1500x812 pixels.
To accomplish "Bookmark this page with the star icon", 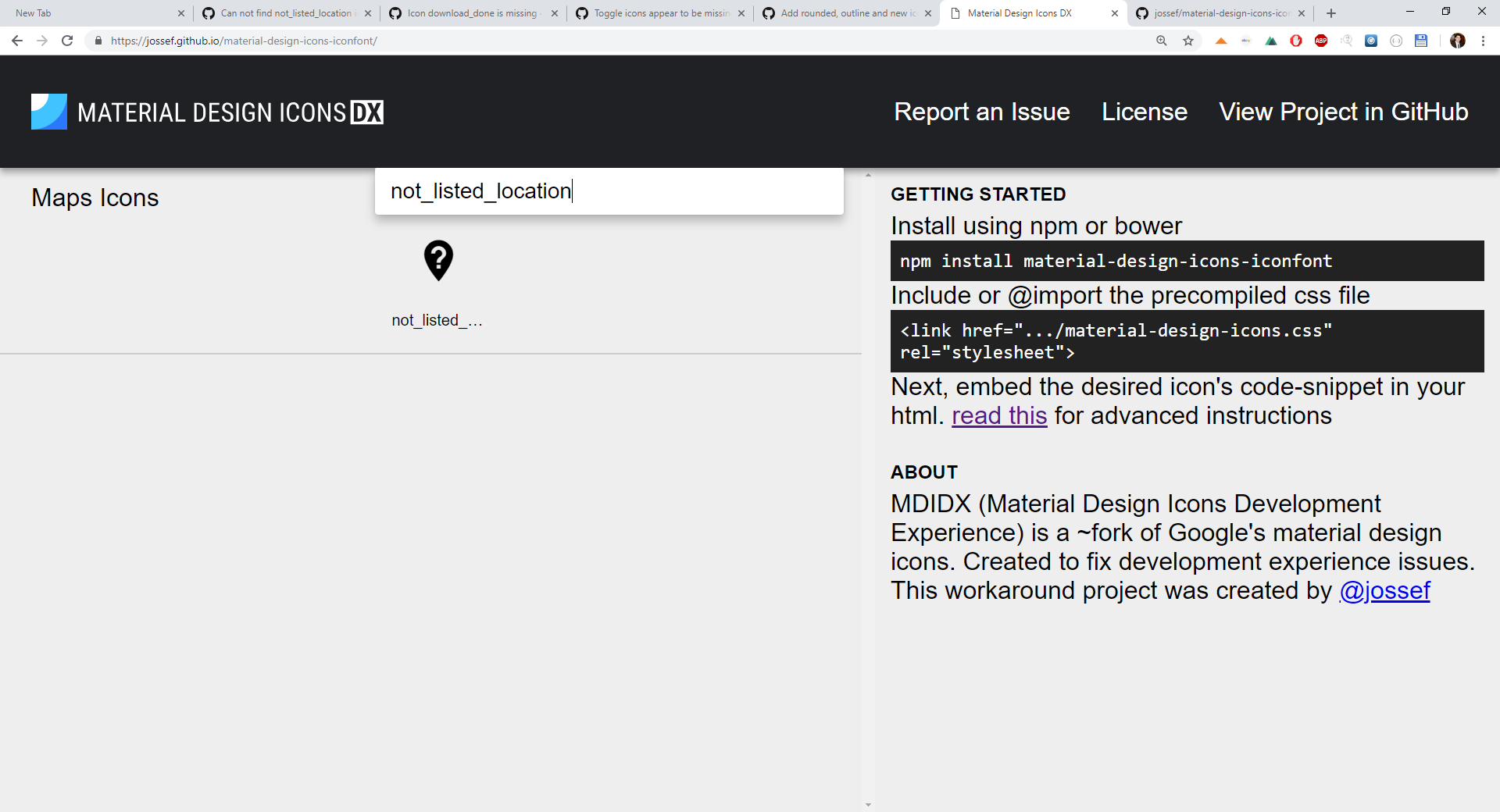I will click(x=1188, y=41).
